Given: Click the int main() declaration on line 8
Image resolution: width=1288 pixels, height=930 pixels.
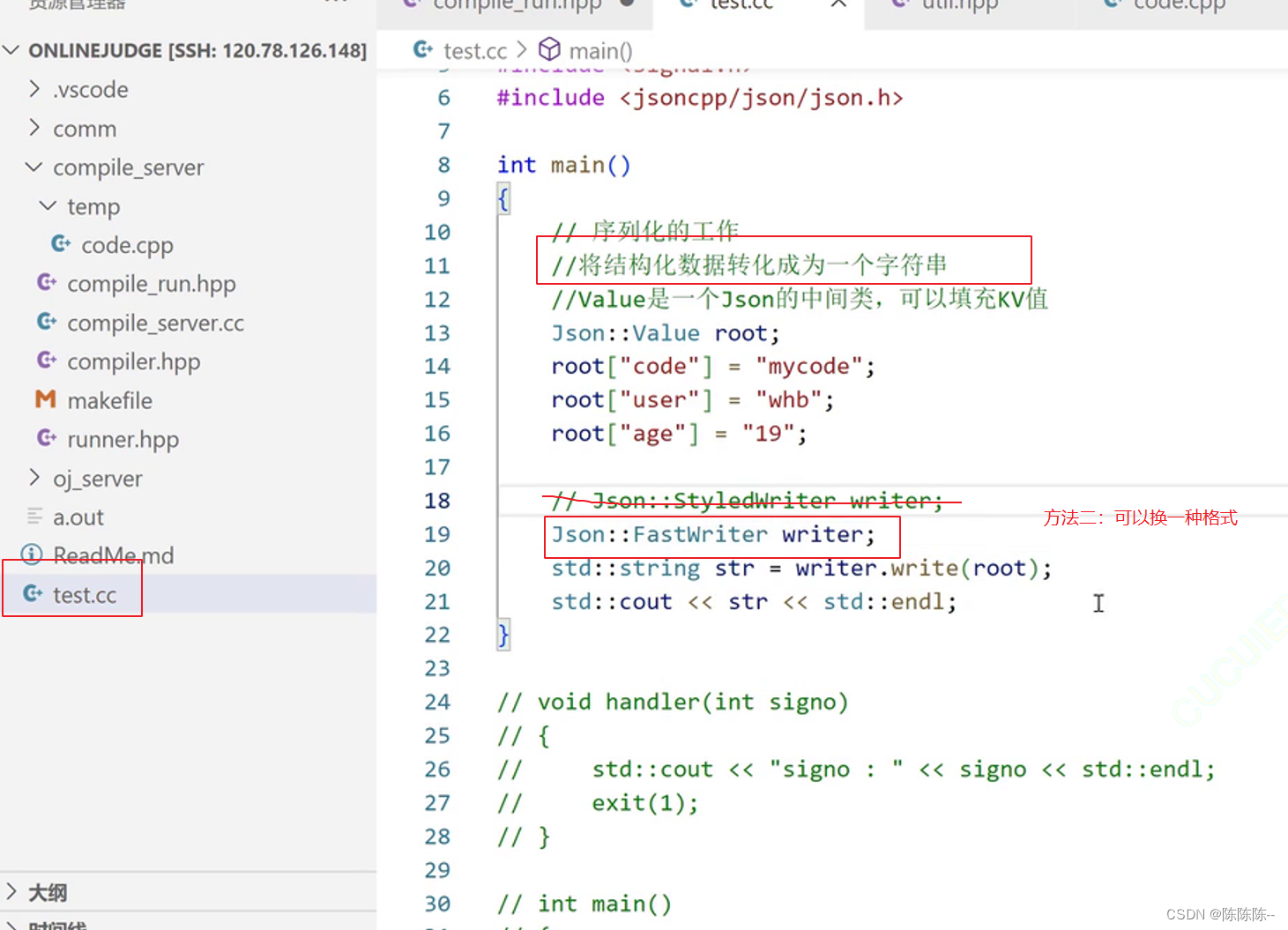Looking at the screenshot, I should pyautogui.click(x=564, y=165).
